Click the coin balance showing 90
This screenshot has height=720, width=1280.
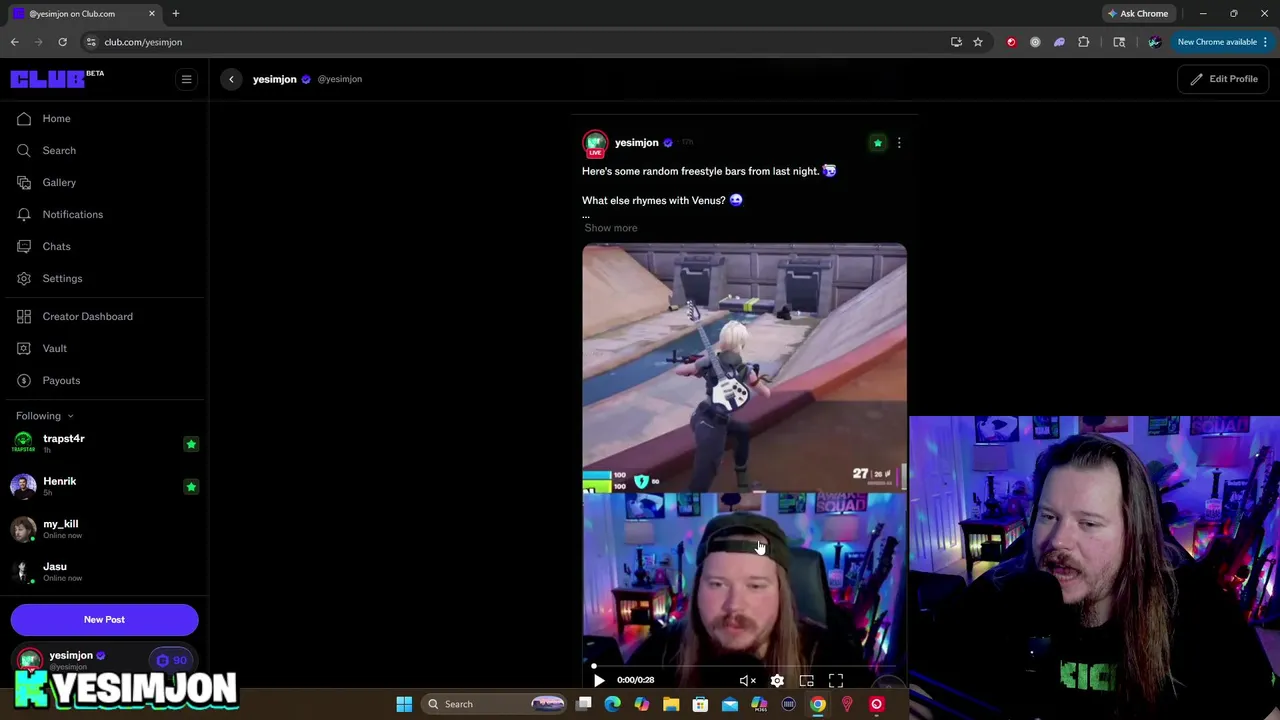point(172,660)
